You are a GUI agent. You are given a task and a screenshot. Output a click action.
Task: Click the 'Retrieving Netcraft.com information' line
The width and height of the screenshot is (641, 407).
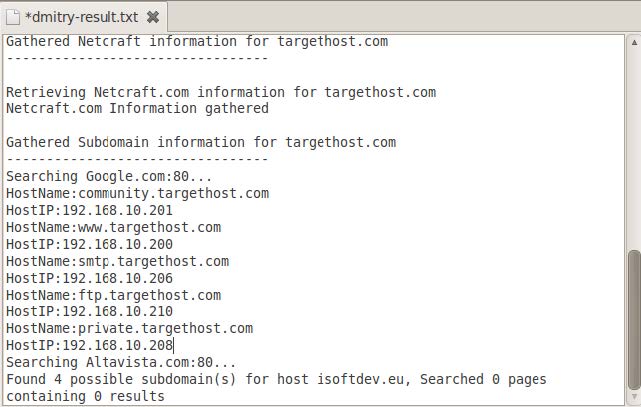(x=221, y=92)
